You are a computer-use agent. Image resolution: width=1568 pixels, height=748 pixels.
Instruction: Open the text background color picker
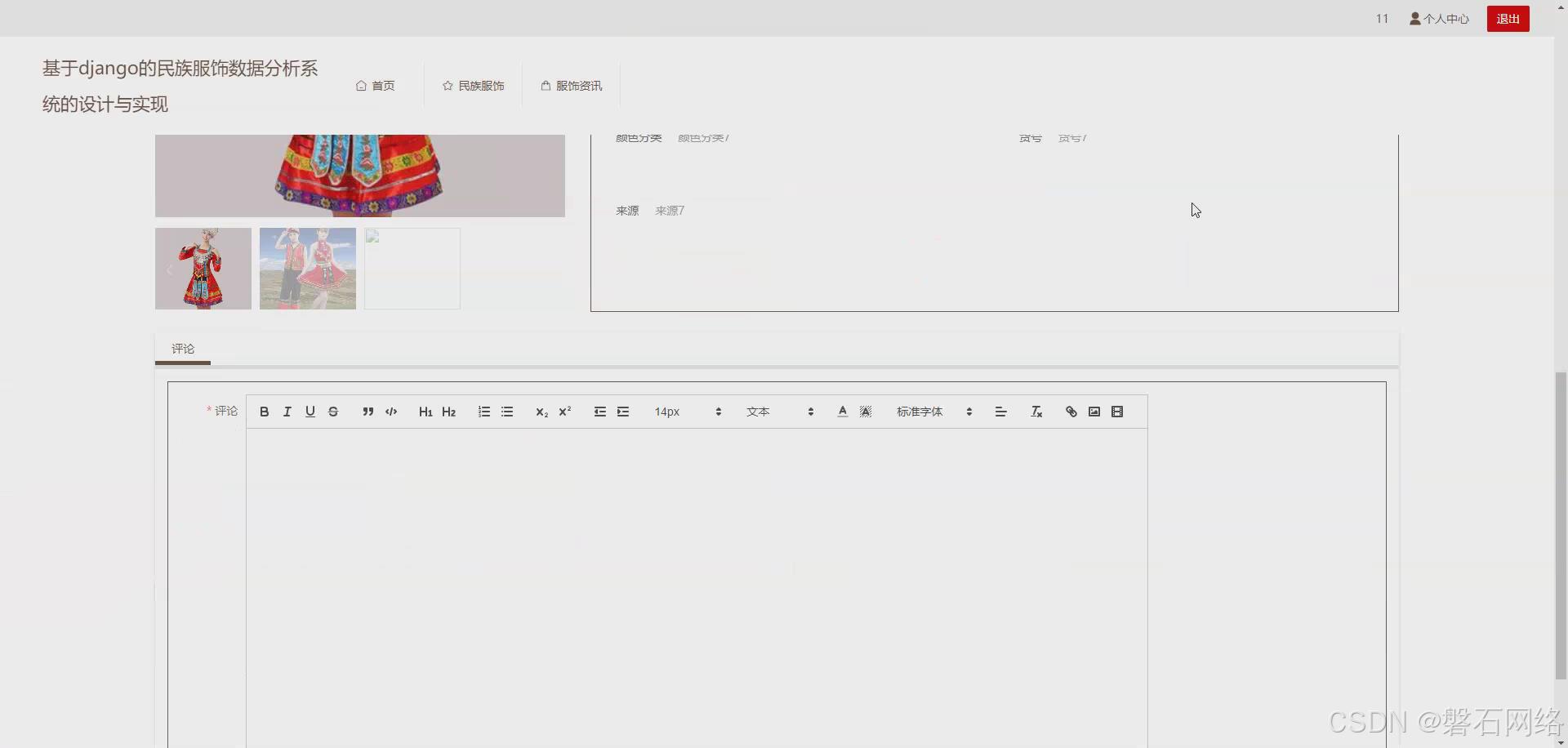[x=866, y=412]
